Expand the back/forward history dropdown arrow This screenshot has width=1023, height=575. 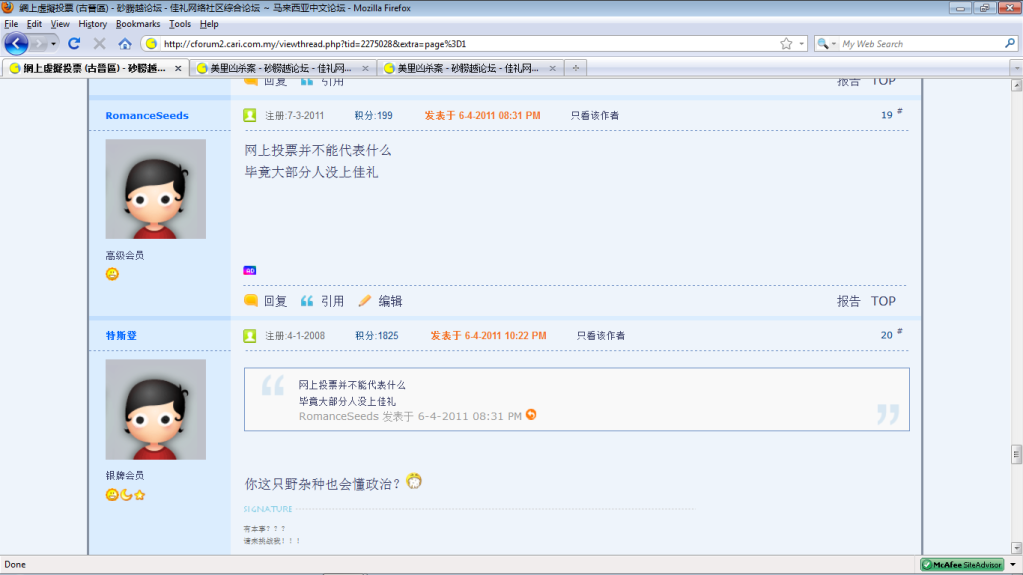click(54, 44)
